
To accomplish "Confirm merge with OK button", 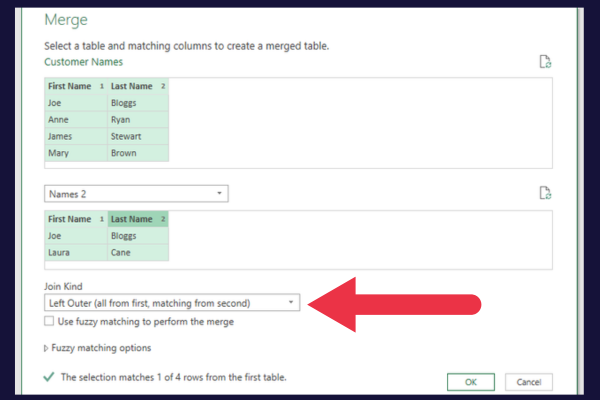I will coord(471,382).
